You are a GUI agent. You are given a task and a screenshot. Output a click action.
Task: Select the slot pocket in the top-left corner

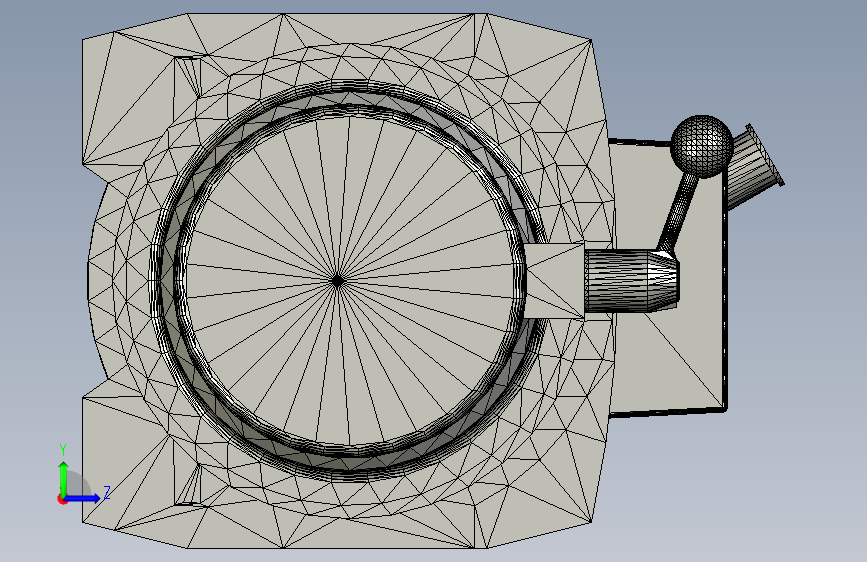coord(187,76)
